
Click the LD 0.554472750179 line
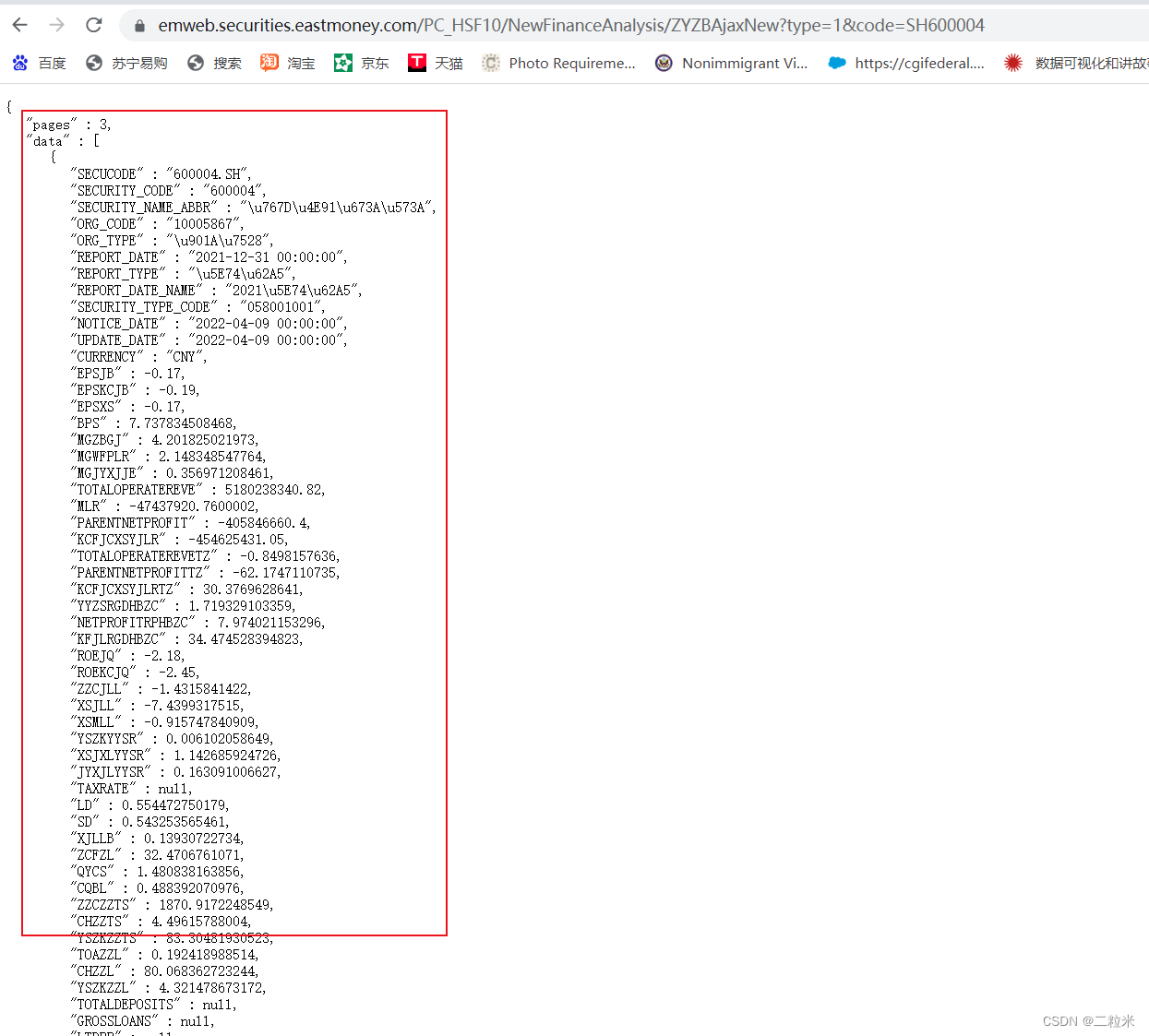tap(150, 805)
